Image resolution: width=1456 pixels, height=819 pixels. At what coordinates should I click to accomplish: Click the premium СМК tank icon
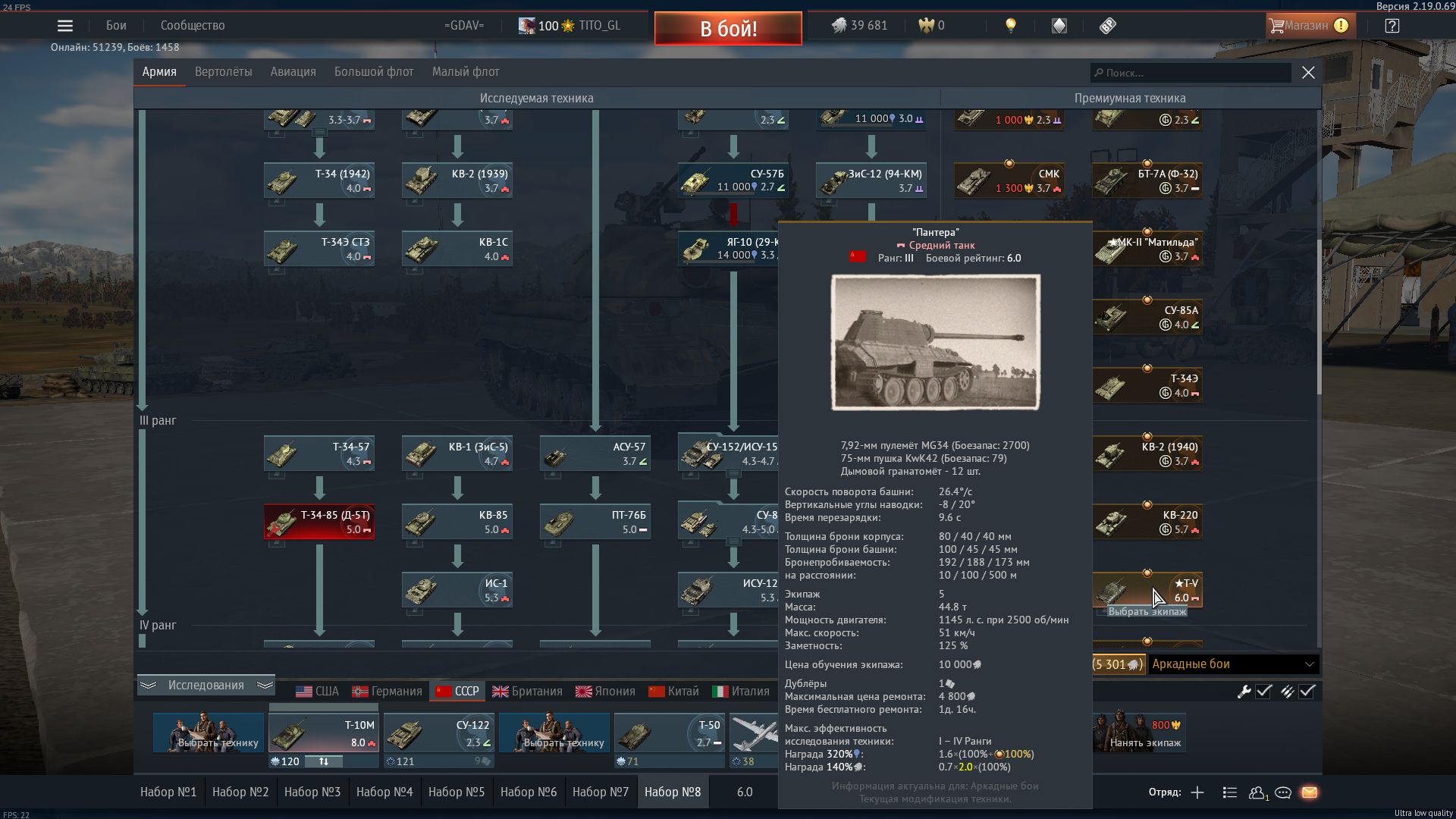pyautogui.click(x=973, y=180)
